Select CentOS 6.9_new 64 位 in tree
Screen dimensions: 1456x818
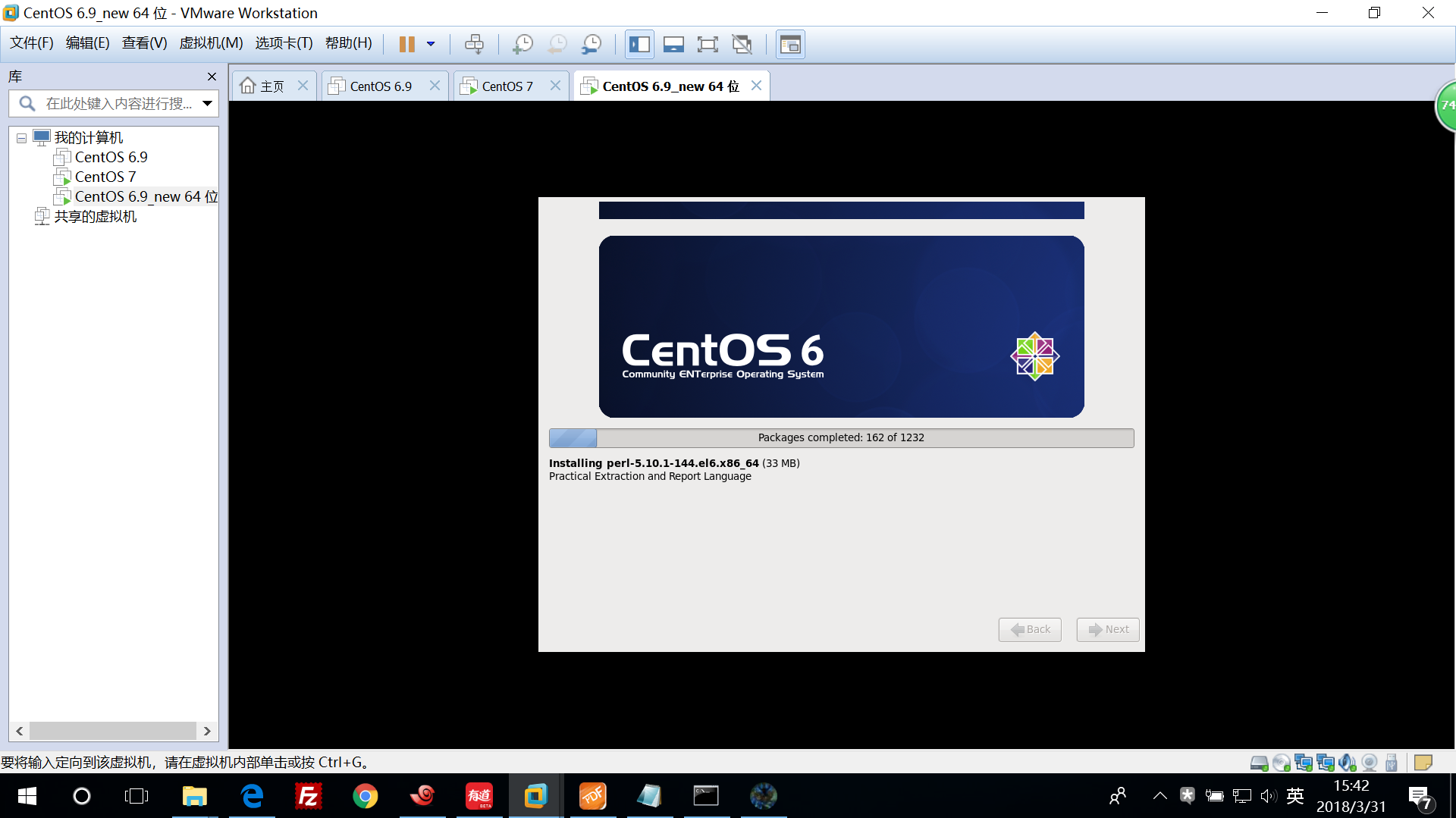pos(146,196)
